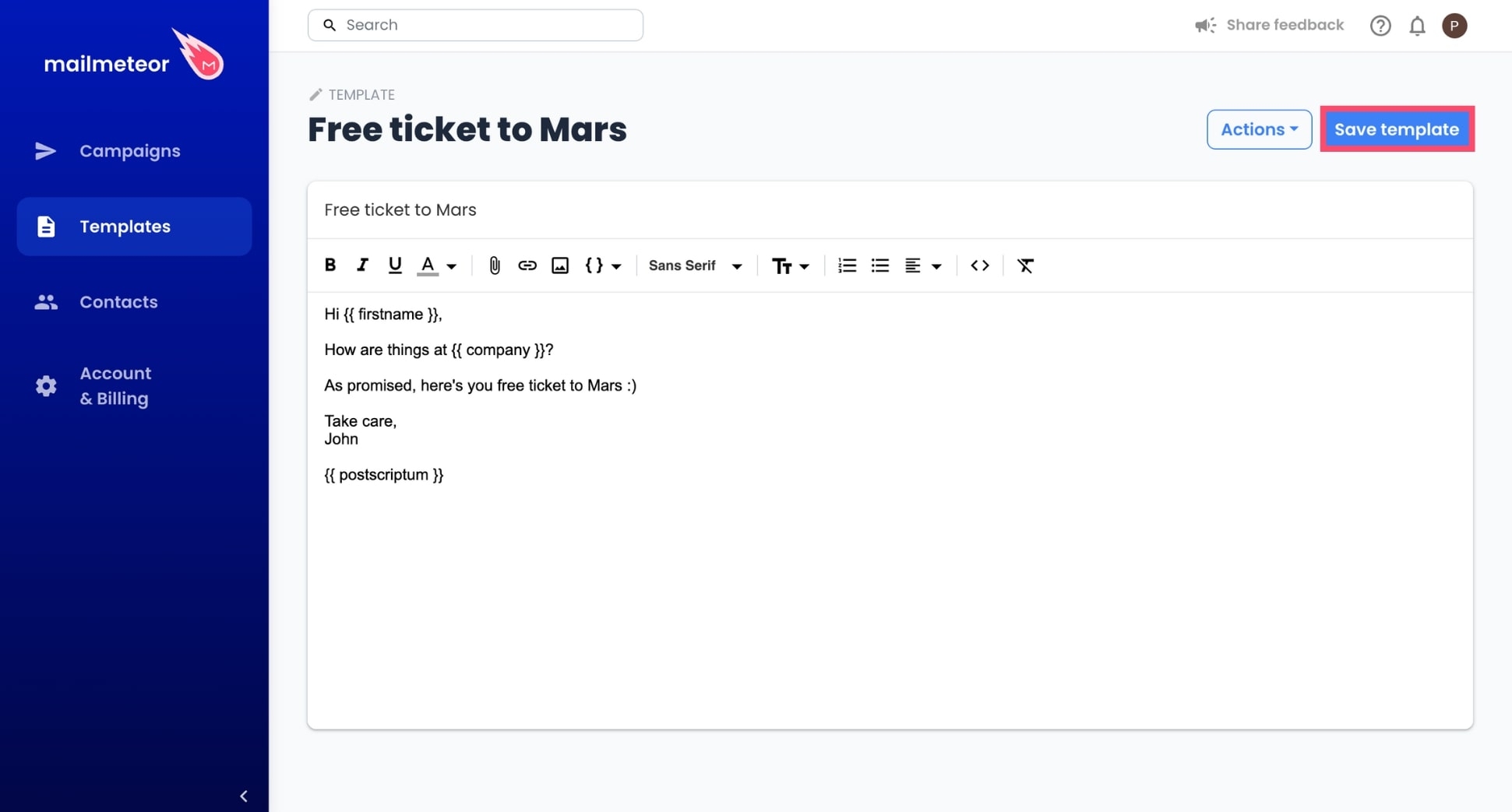Click the template title 'Free ticket to Mars'

(467, 129)
